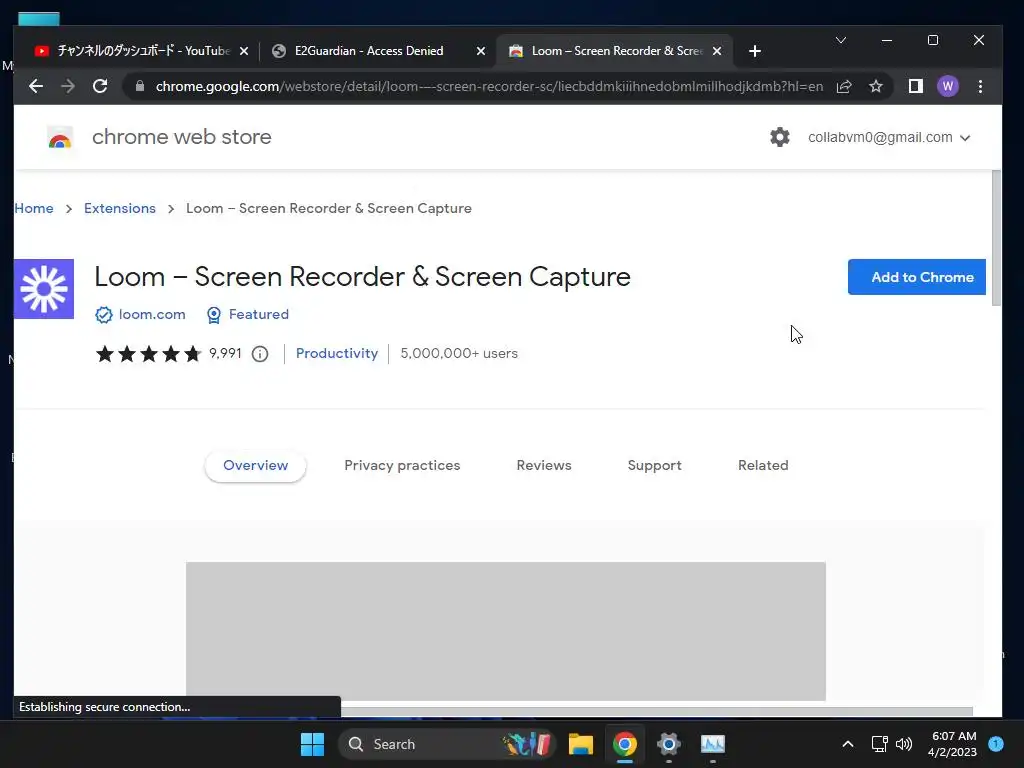Open the Privacy practices tab
Image resolution: width=1024 pixels, height=768 pixels.
[402, 466]
